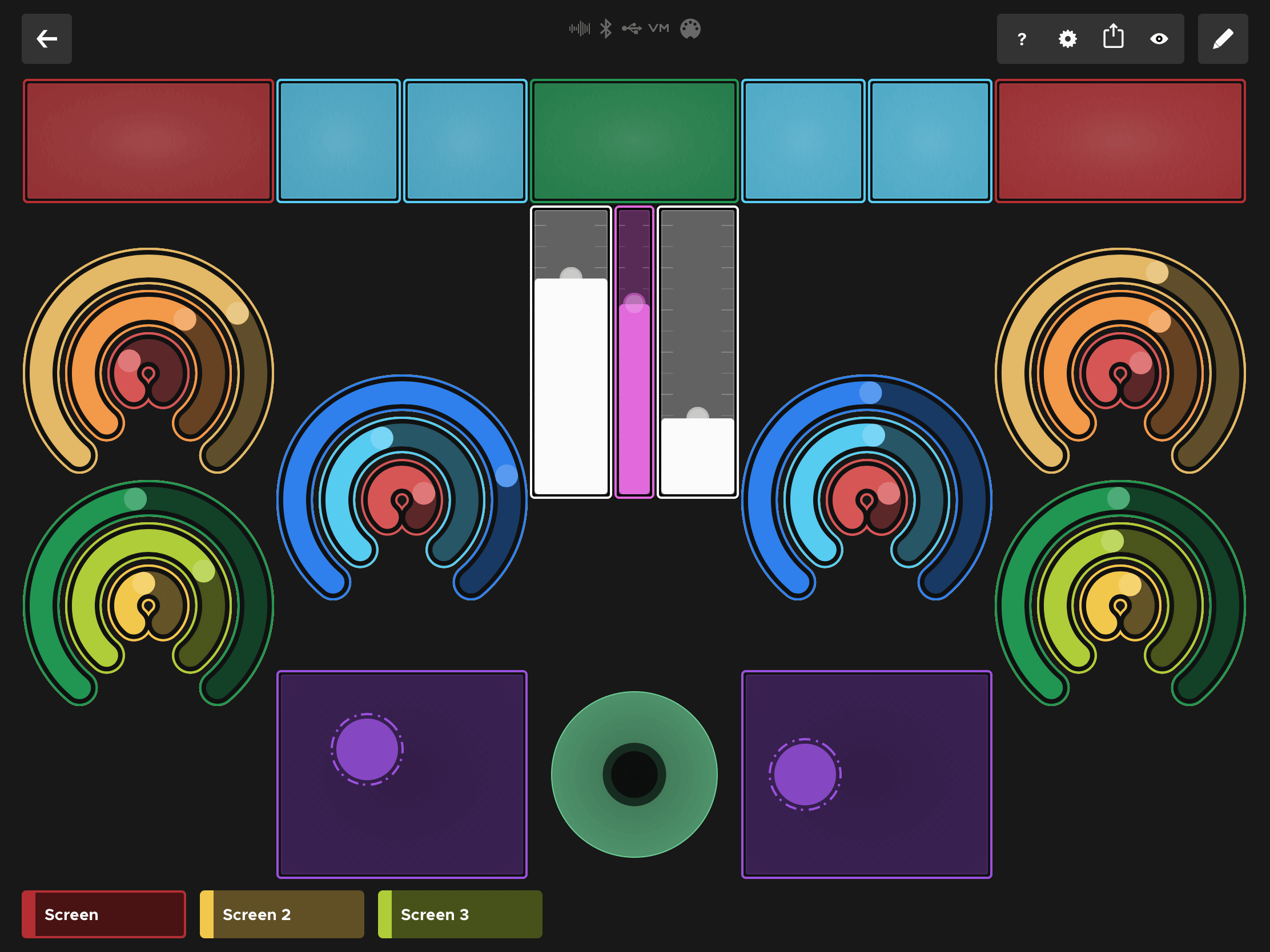The height and width of the screenshot is (952, 1270).
Task: Tap the lime ring handle, bottom-left knob
Action: coord(203,571)
